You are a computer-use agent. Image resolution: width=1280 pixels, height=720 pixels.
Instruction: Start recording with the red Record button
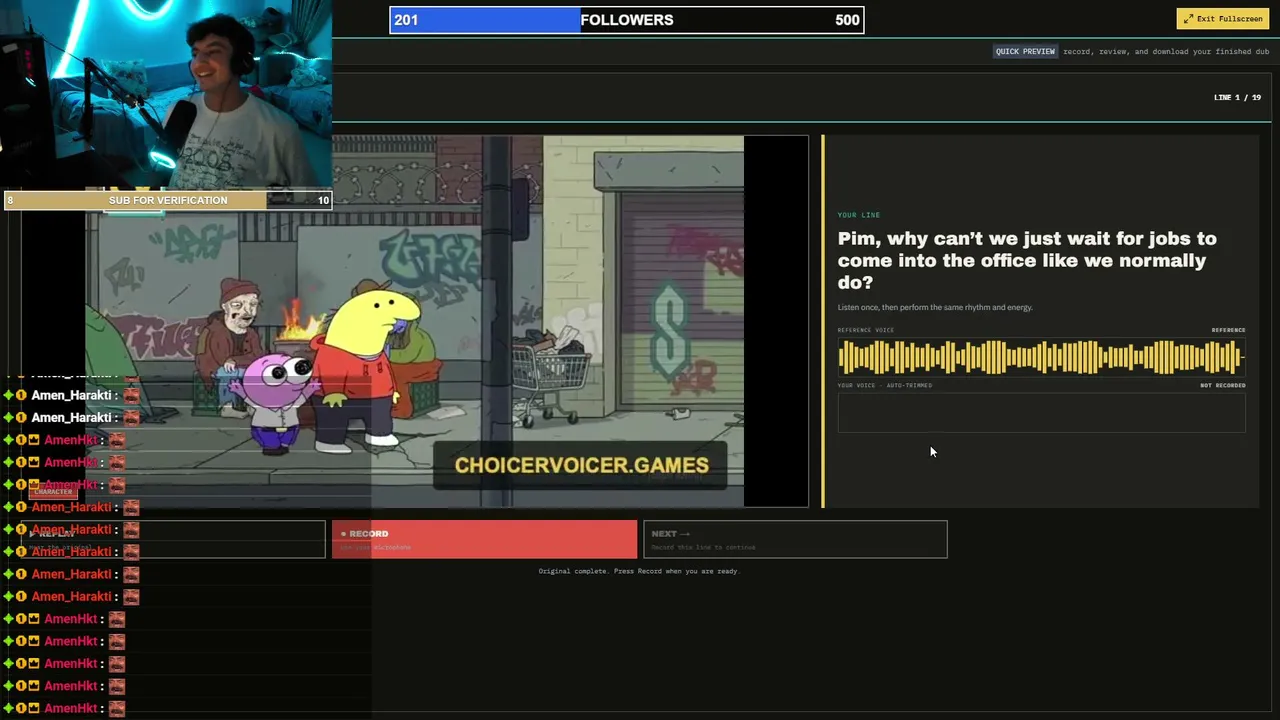(x=484, y=539)
